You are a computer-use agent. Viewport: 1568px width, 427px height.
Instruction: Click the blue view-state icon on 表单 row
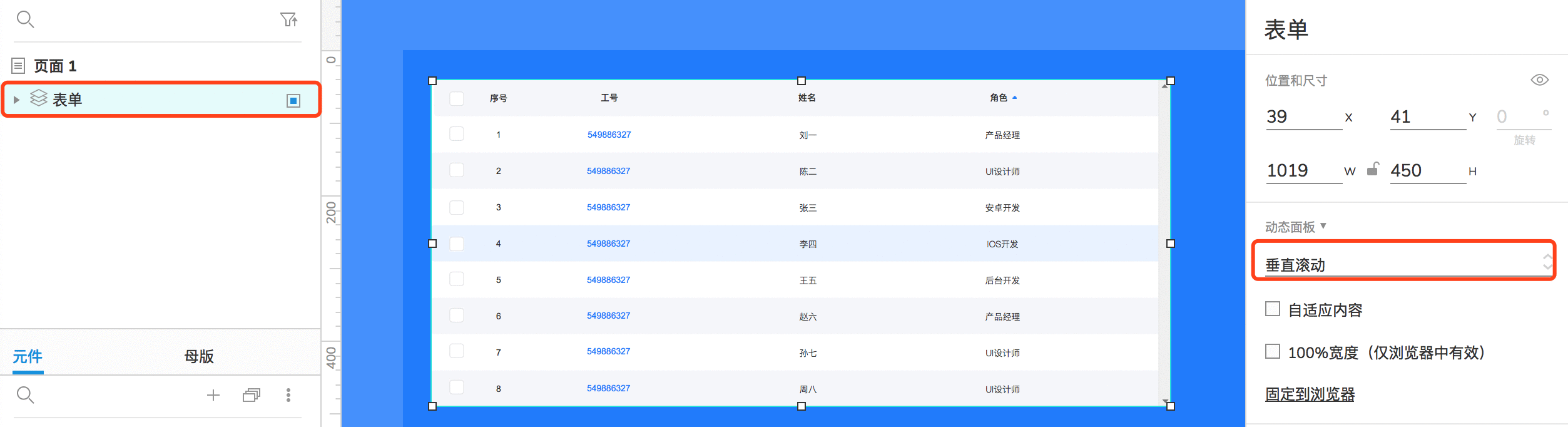pos(293,100)
